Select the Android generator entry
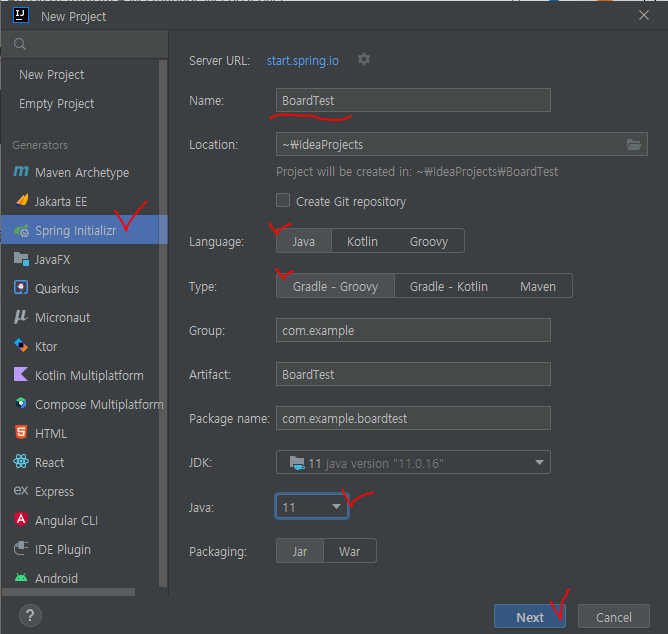The width and height of the screenshot is (668, 634). pos(80,578)
